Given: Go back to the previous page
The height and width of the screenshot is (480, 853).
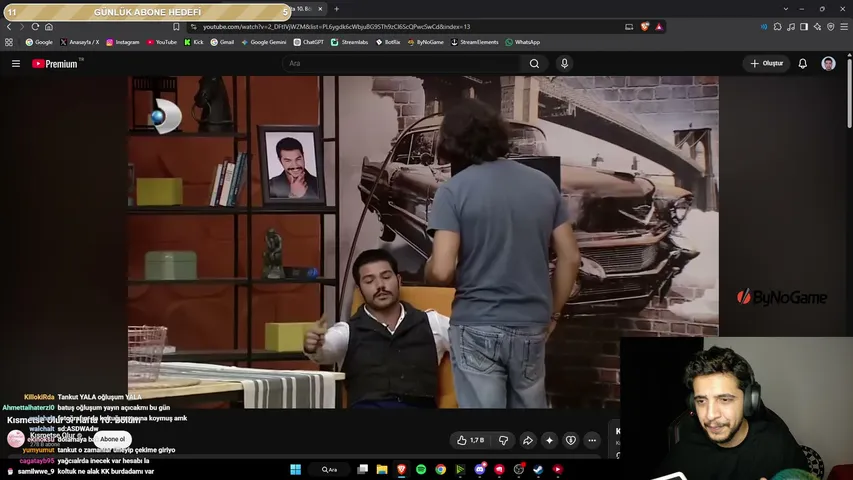Looking at the screenshot, I should (x=9, y=27).
